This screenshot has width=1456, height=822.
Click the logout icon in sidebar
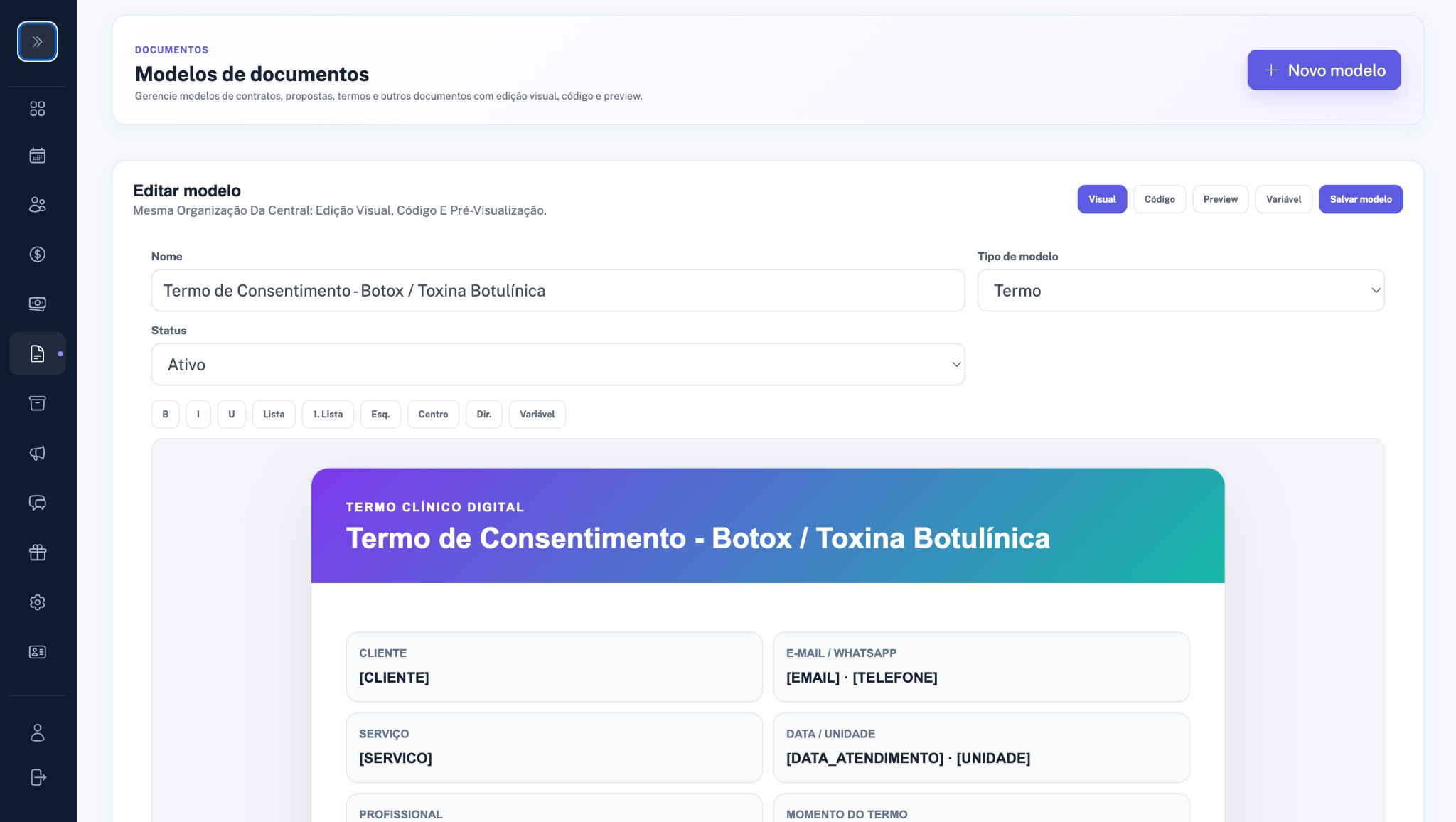(x=38, y=777)
